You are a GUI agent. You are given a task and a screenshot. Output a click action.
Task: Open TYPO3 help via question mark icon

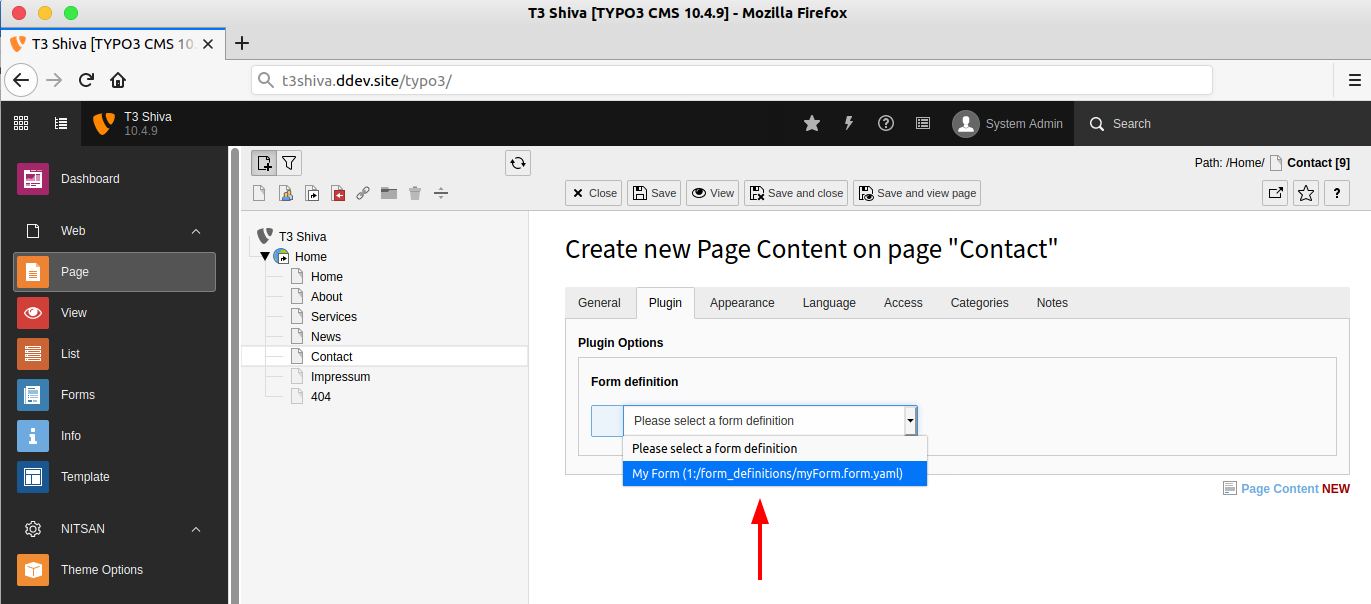coord(885,123)
